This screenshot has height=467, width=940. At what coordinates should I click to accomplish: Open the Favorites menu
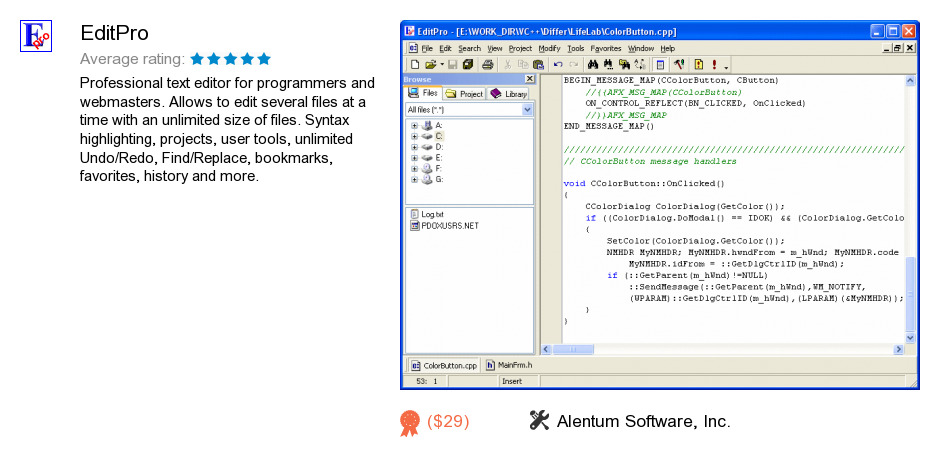tap(606, 49)
